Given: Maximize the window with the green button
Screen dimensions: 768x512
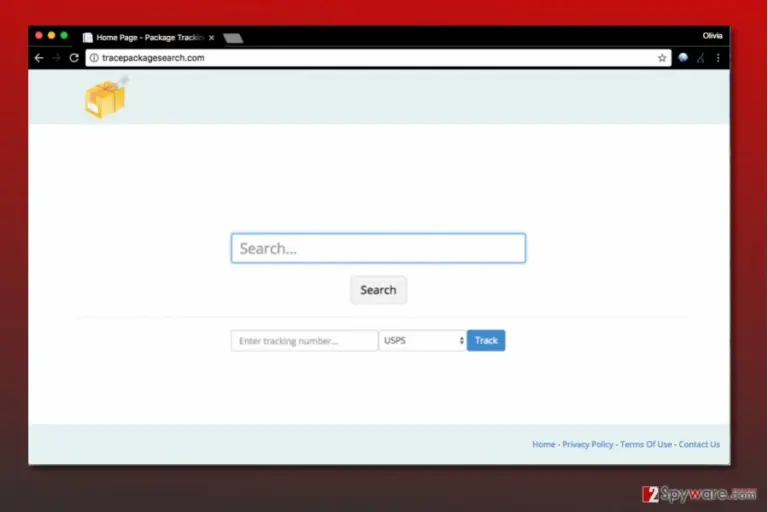Looking at the screenshot, I should coord(64,35).
